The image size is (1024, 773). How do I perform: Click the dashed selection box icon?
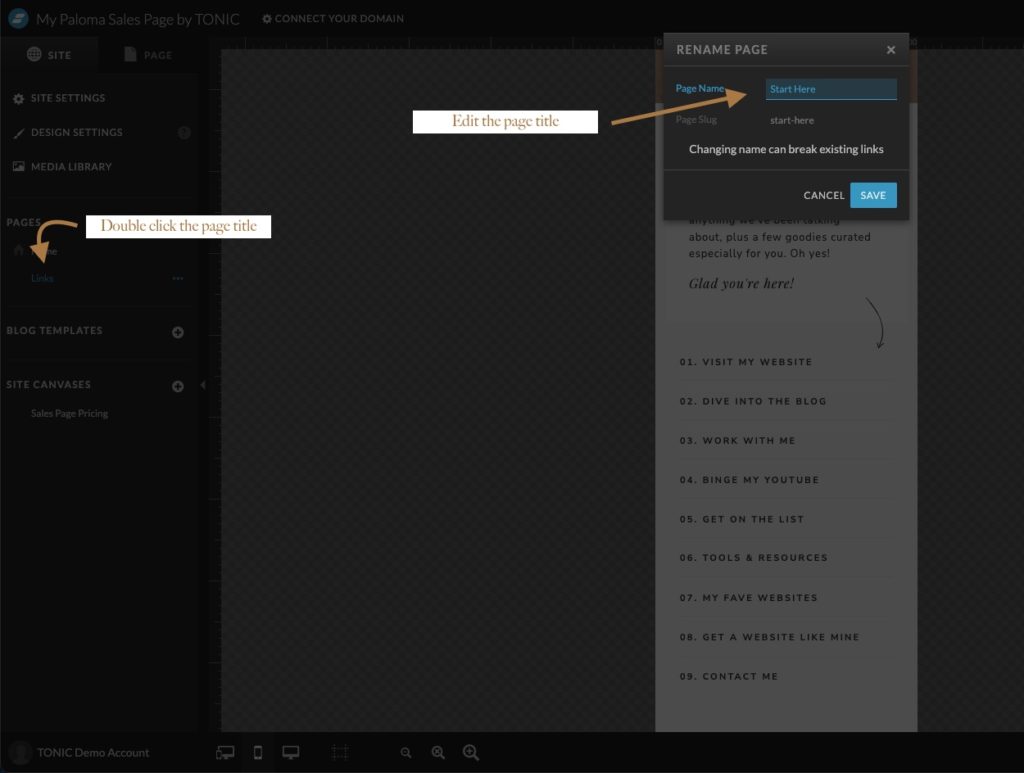pyautogui.click(x=340, y=753)
